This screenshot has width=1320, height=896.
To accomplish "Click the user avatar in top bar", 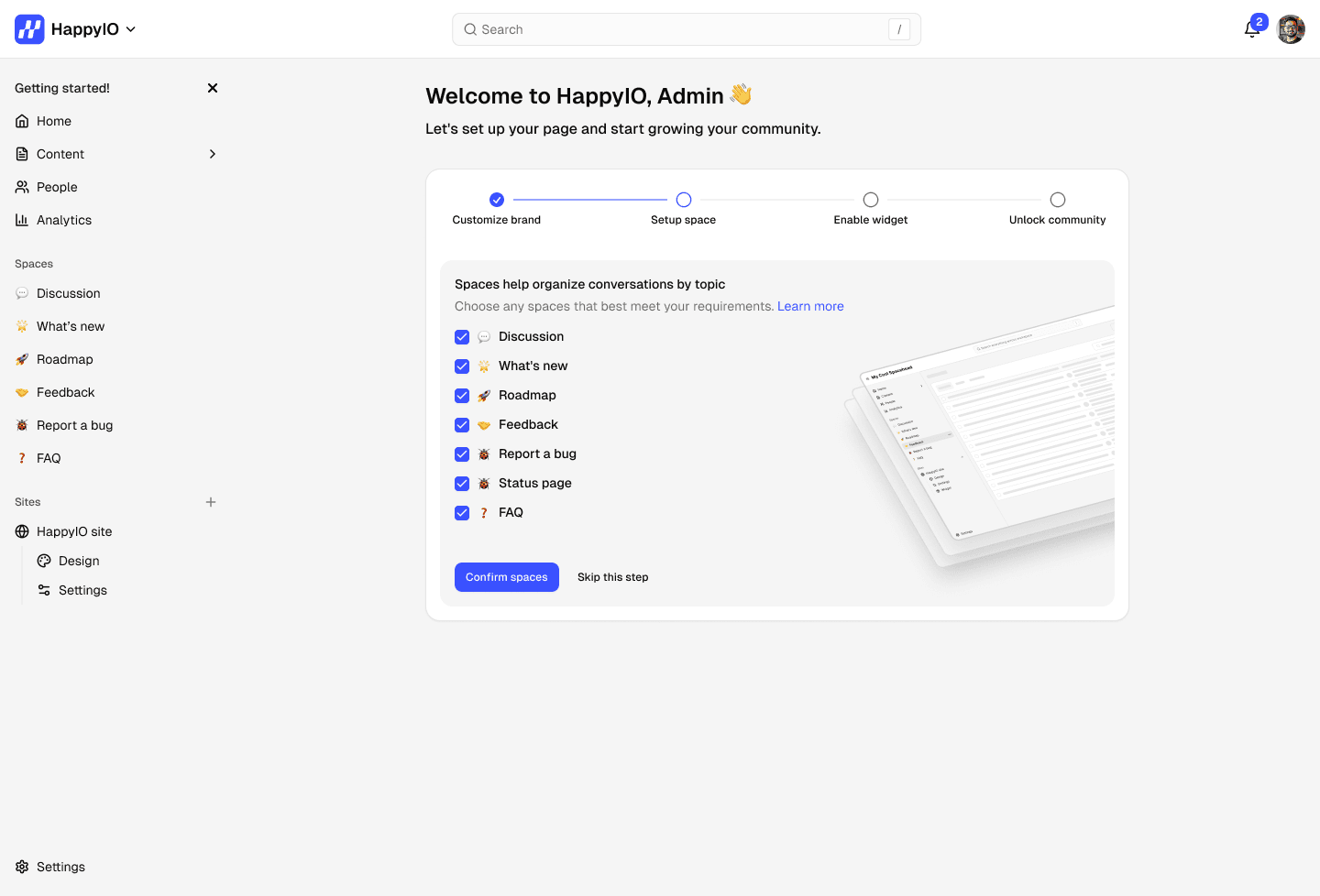I will [x=1291, y=29].
